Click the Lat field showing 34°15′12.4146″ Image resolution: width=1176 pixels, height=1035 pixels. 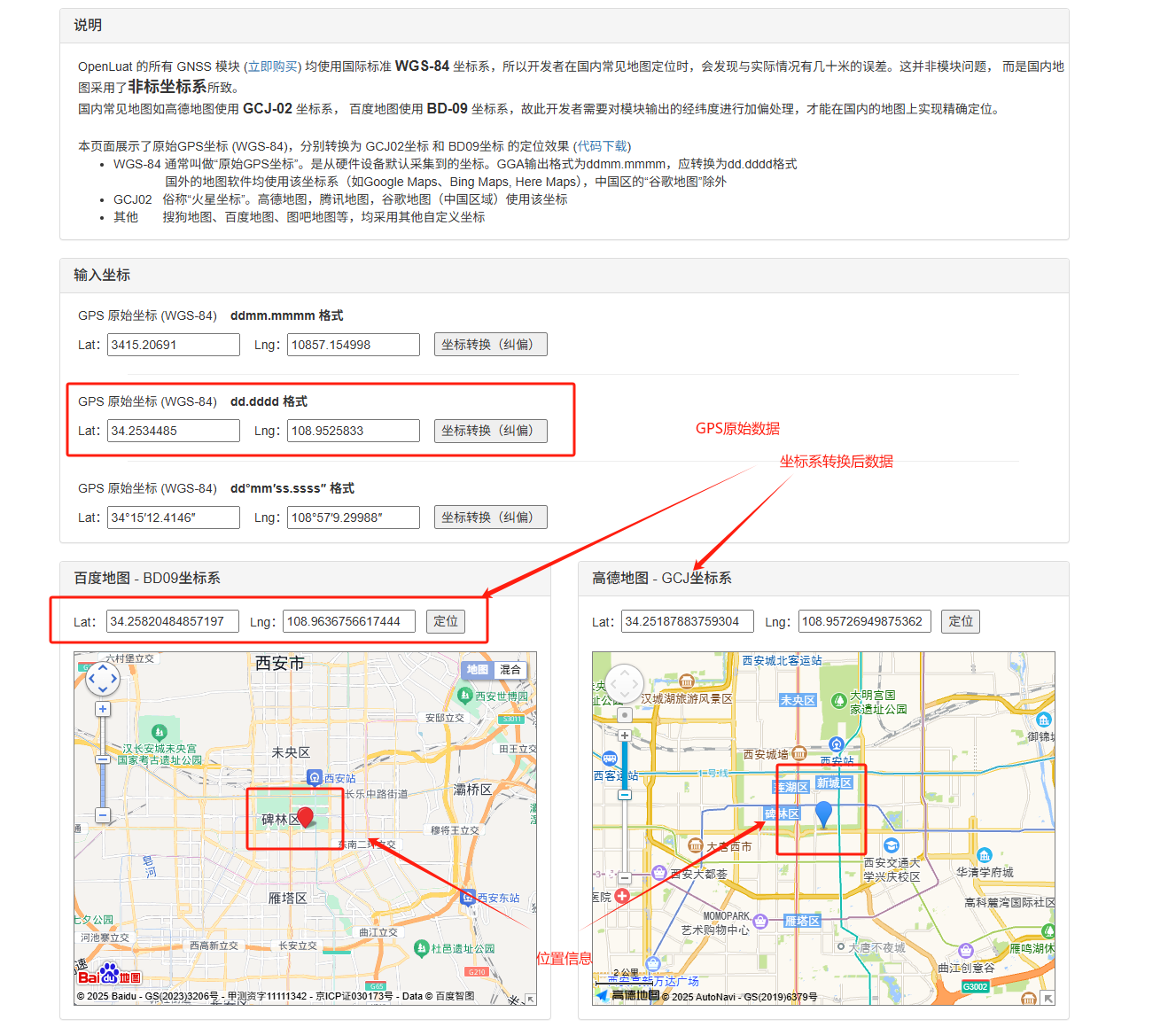pos(174,517)
